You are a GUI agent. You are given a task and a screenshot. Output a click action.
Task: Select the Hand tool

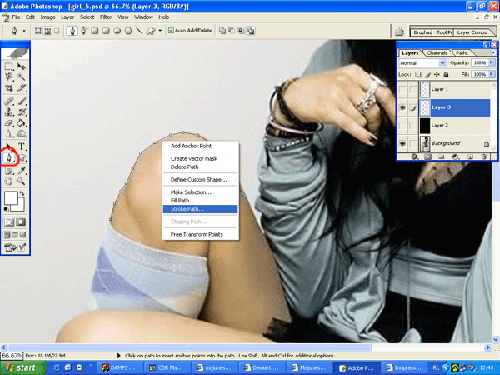(9, 181)
